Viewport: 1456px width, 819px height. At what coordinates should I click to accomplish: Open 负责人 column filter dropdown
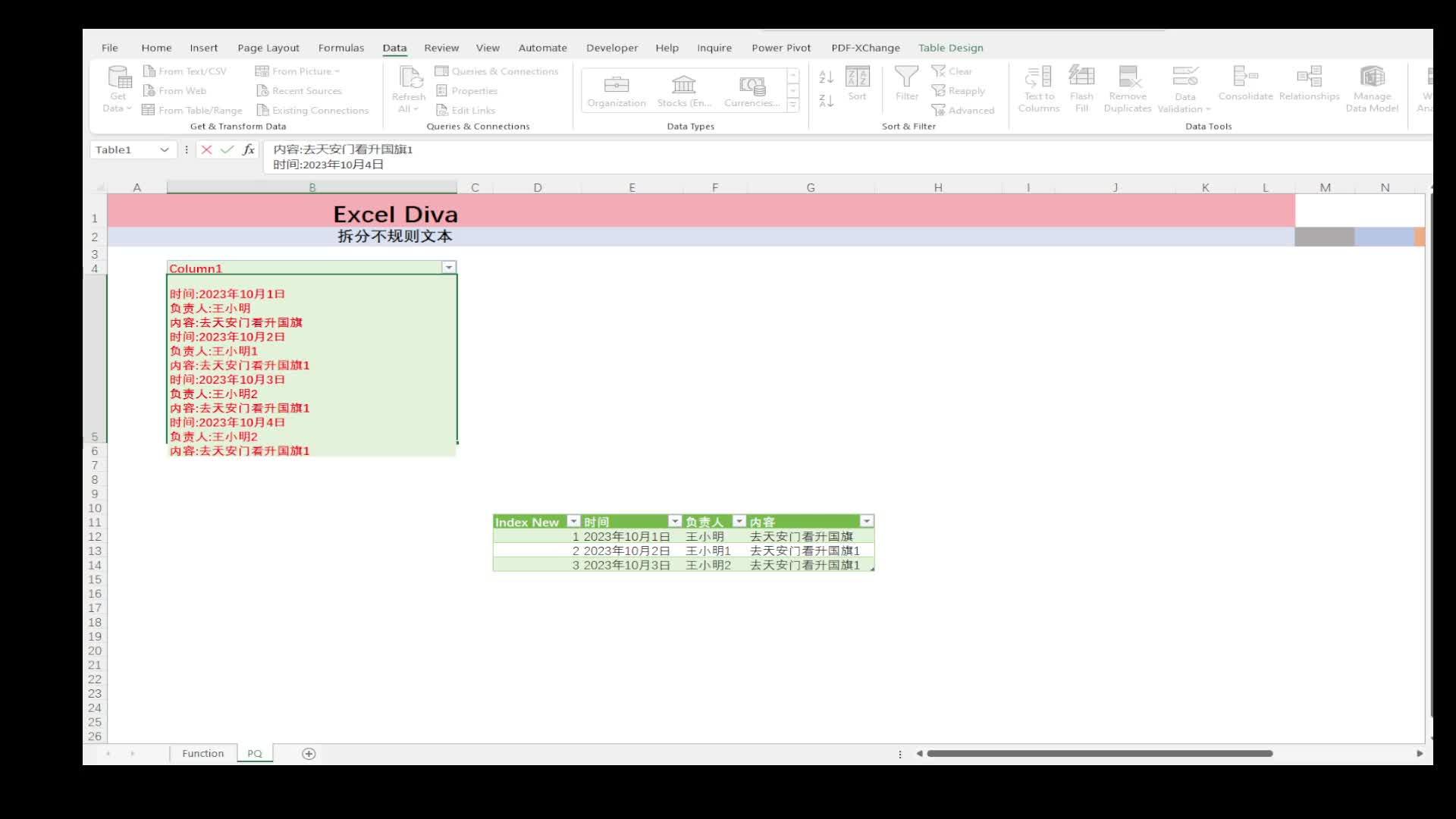[x=739, y=521]
